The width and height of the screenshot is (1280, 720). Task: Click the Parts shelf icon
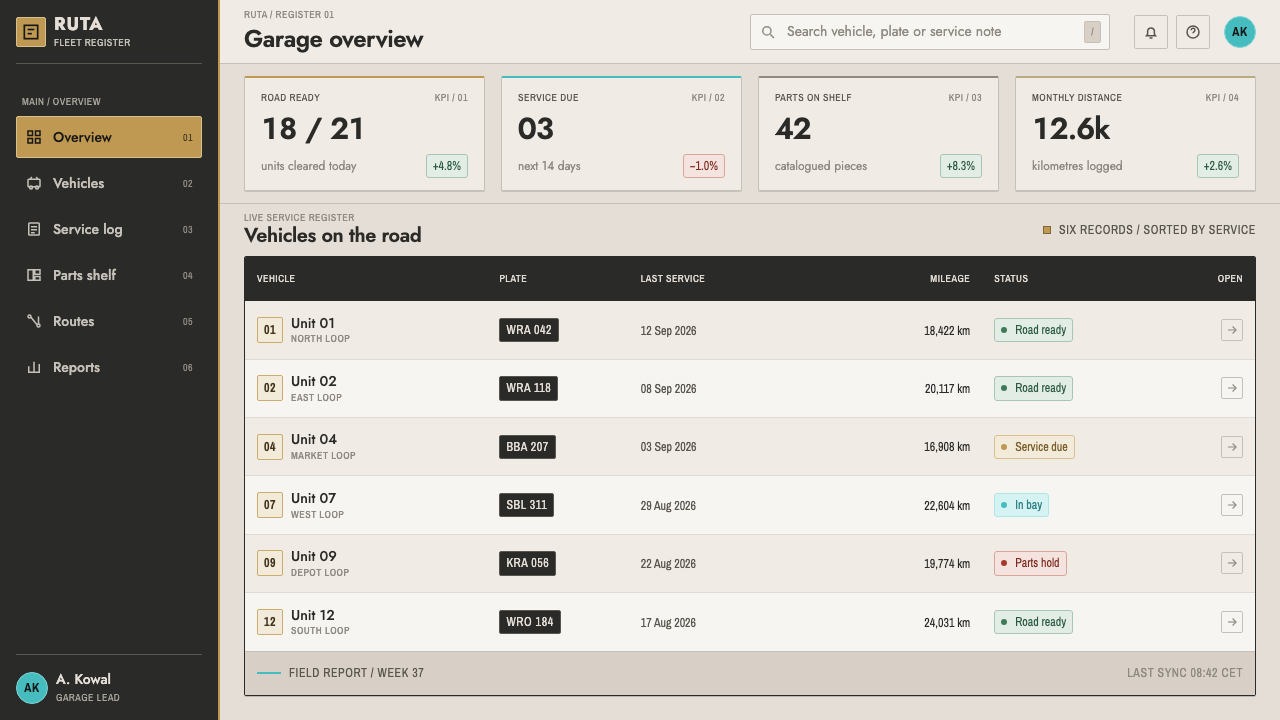pos(34,275)
